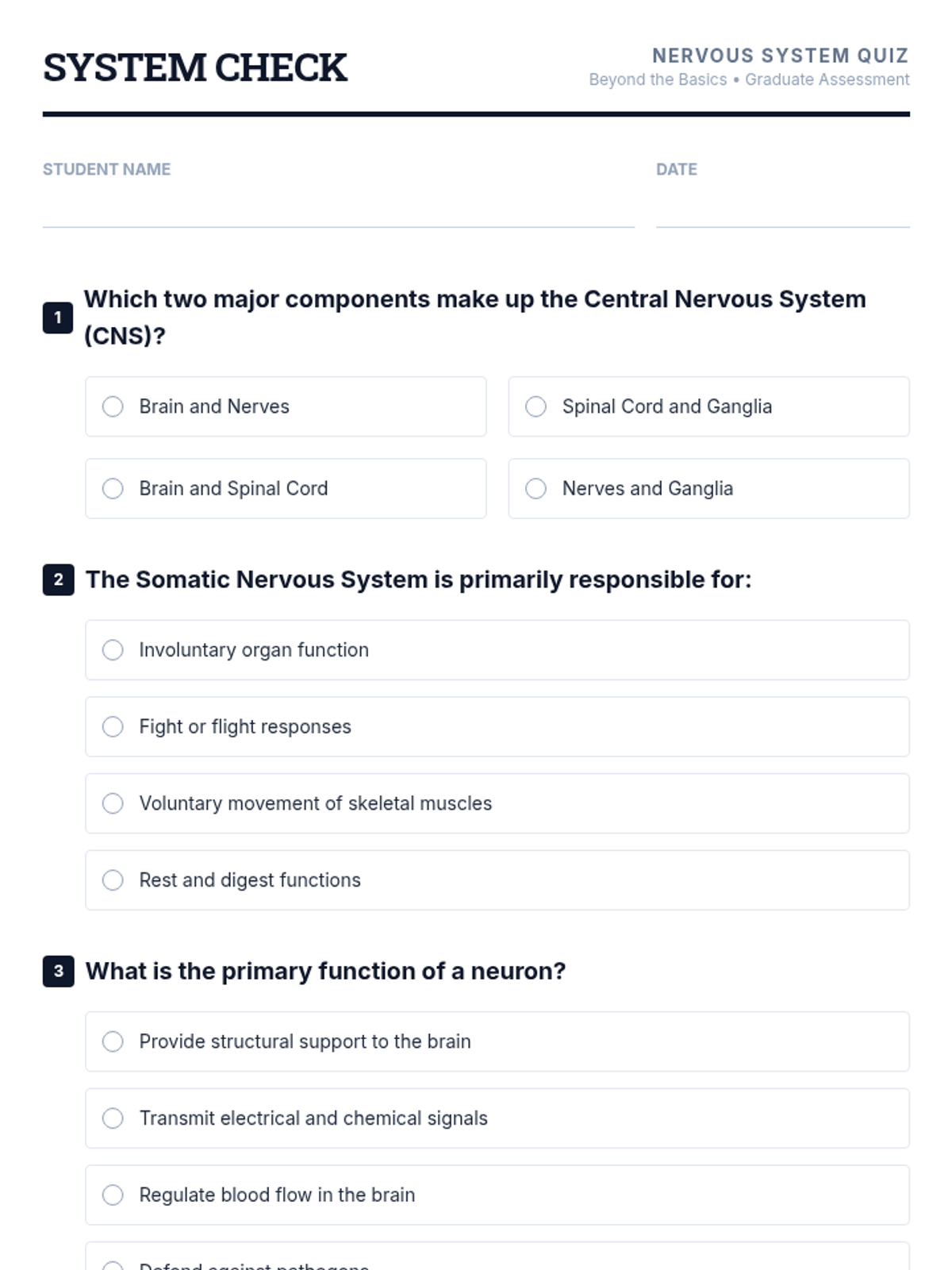Pick "Rest and digest functions" radio button
Screen dimensions: 952x1270
(x=113, y=880)
